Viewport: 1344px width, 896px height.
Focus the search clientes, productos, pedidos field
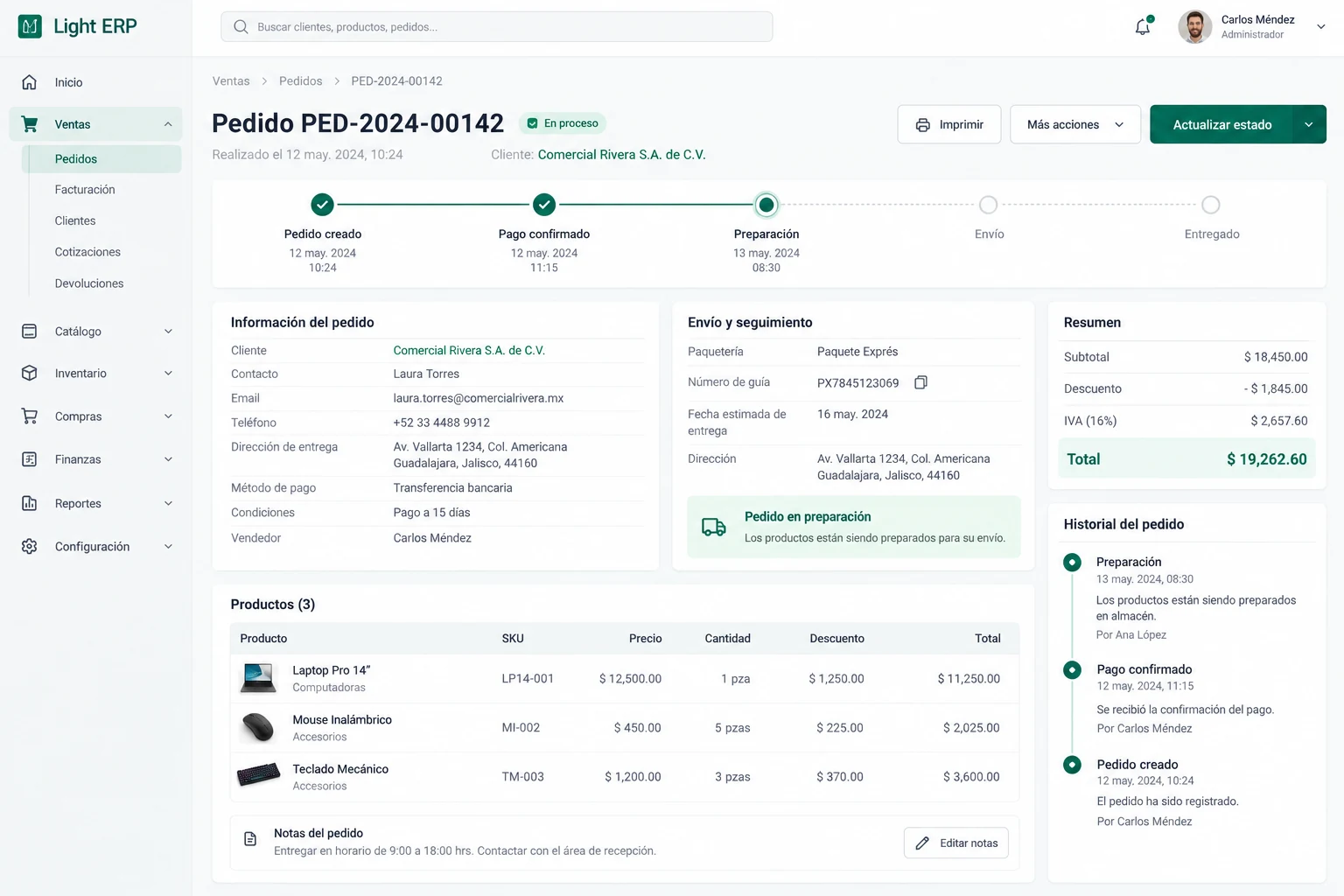(497, 27)
